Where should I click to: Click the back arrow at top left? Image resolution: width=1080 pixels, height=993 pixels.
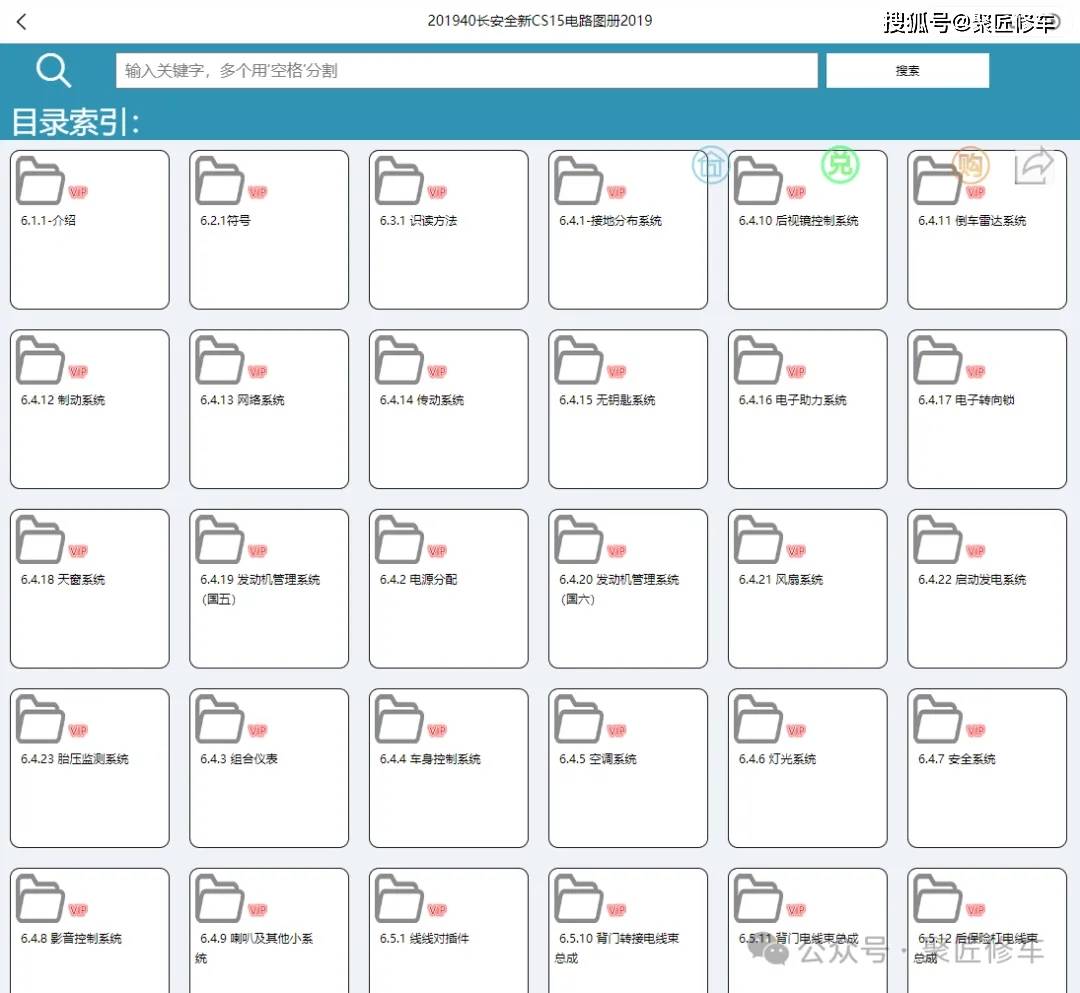tap(22, 21)
